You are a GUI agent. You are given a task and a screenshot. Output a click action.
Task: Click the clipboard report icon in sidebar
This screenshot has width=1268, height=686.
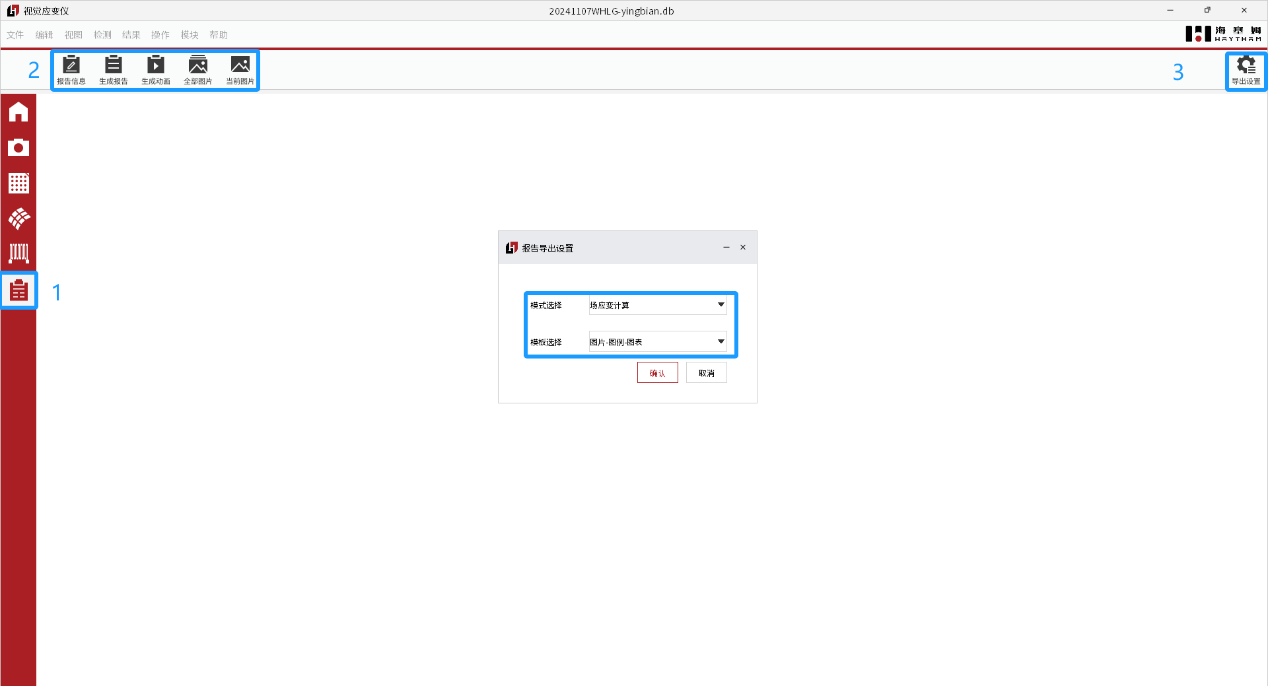pos(18,291)
